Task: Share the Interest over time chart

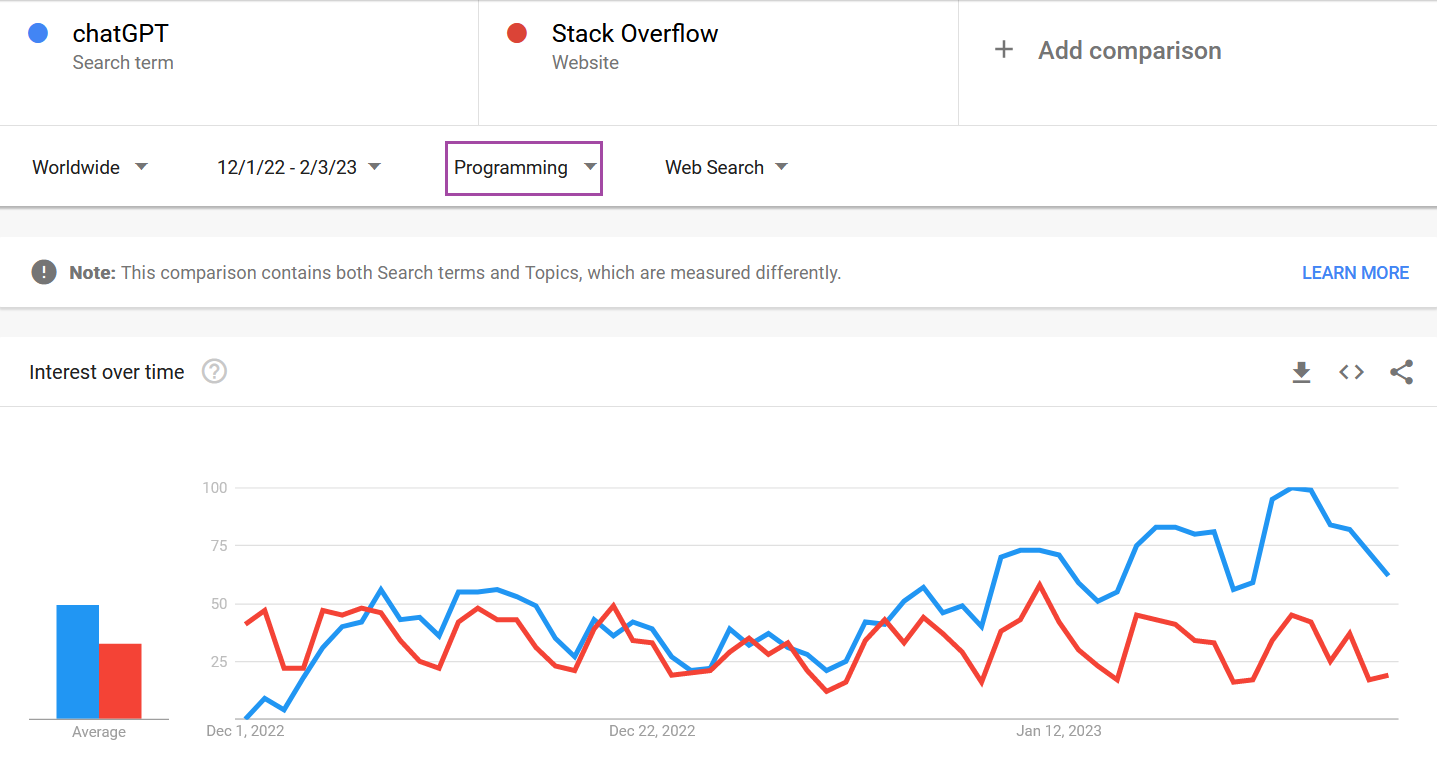Action: pos(1401,372)
